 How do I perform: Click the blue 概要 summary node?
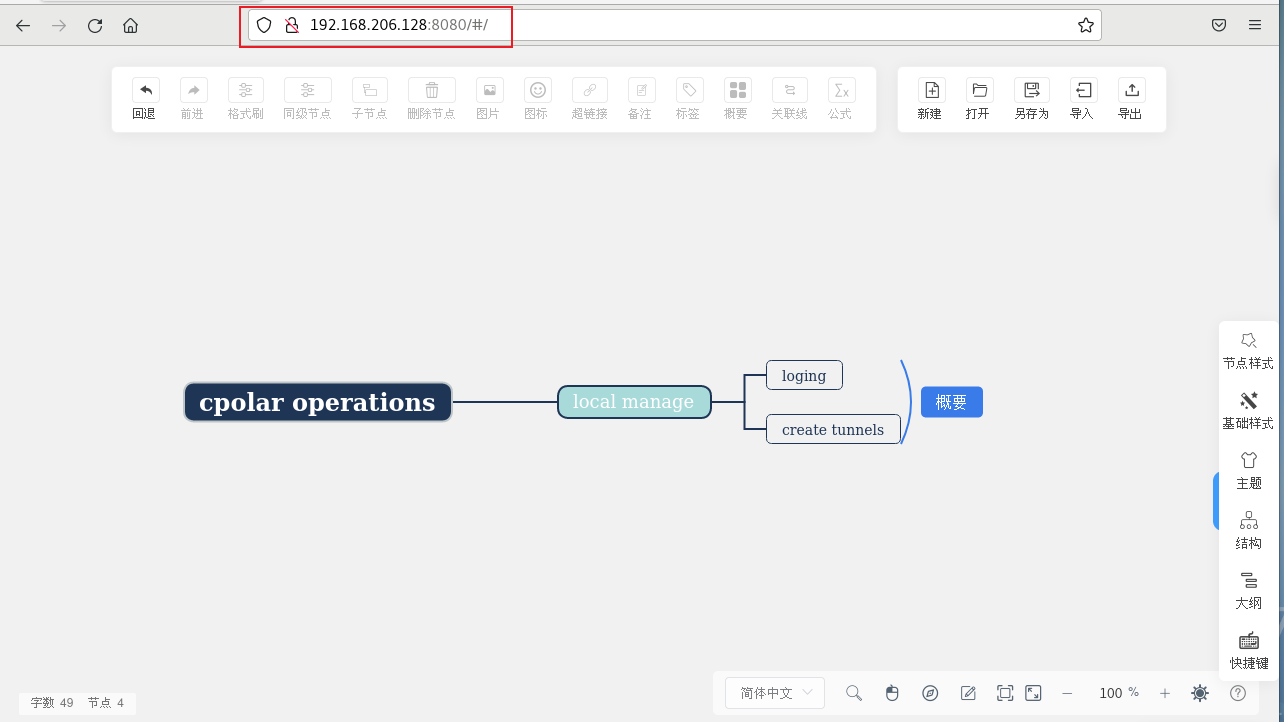point(951,401)
